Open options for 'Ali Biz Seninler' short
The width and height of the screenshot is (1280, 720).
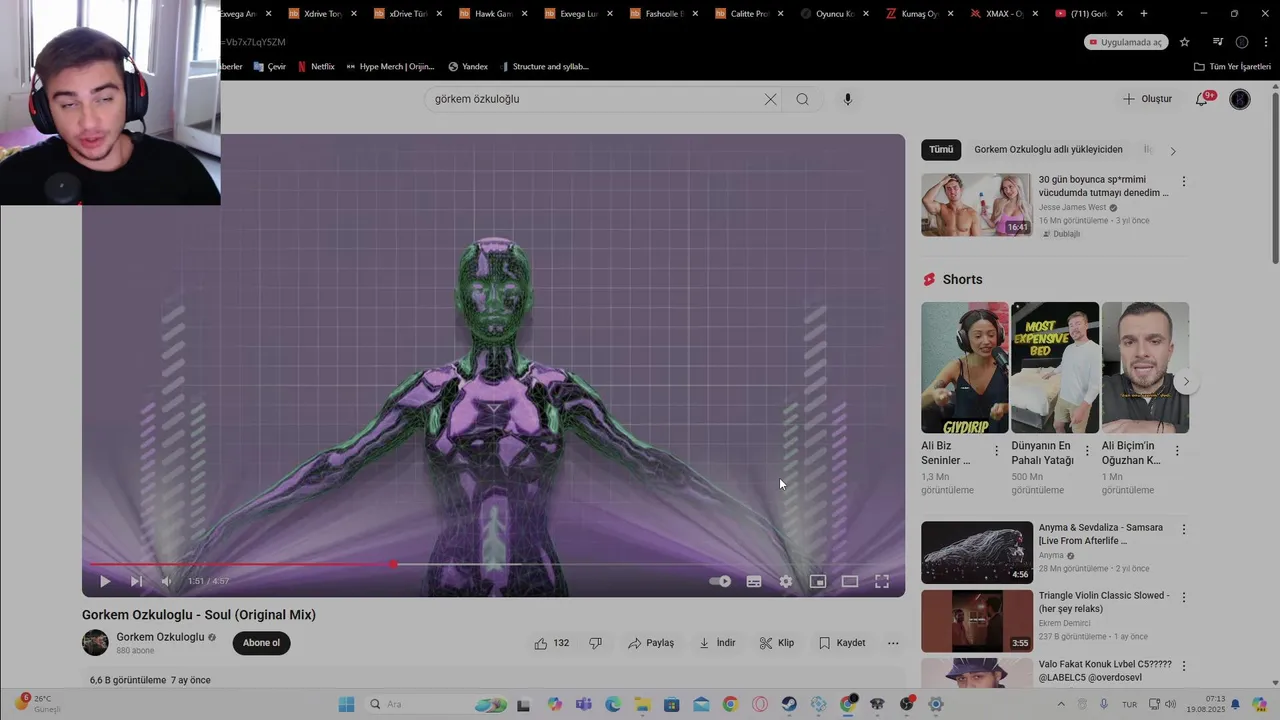[996, 451]
